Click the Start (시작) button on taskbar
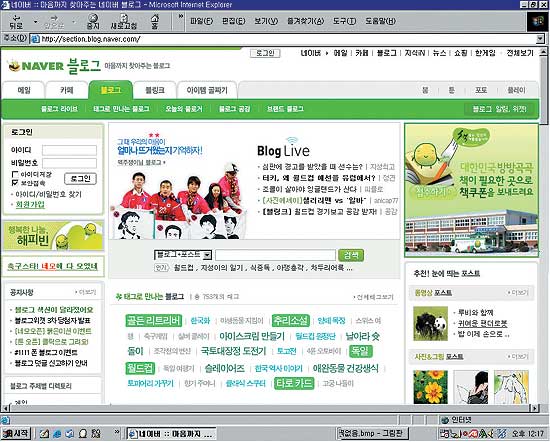550x442 pixels. 16,434
